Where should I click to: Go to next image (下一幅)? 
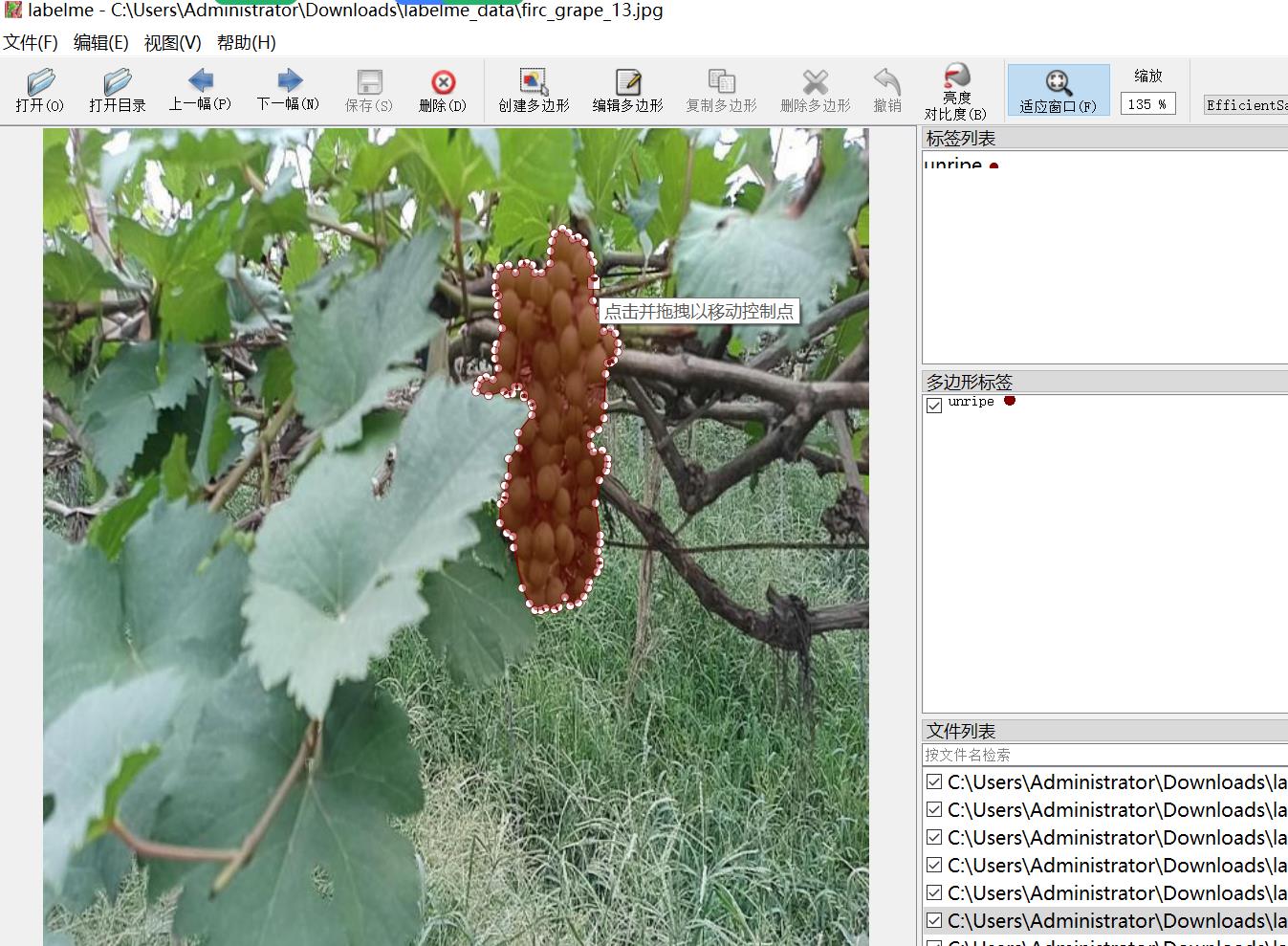[x=288, y=90]
